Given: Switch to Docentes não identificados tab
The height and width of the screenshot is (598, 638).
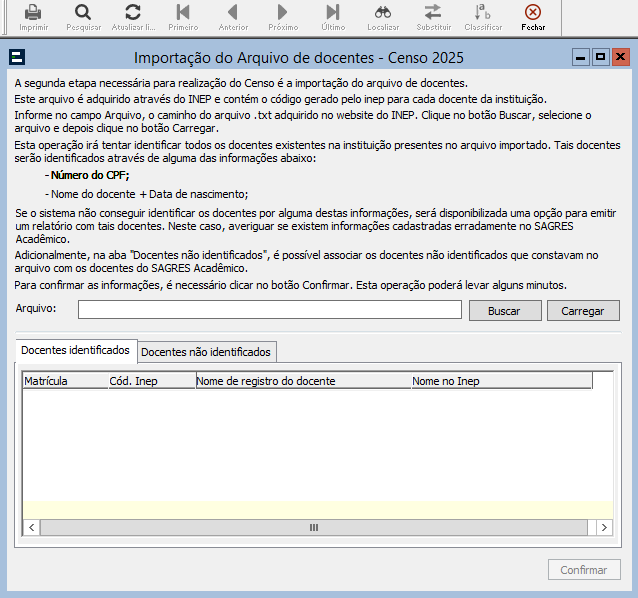Looking at the screenshot, I should point(206,352).
